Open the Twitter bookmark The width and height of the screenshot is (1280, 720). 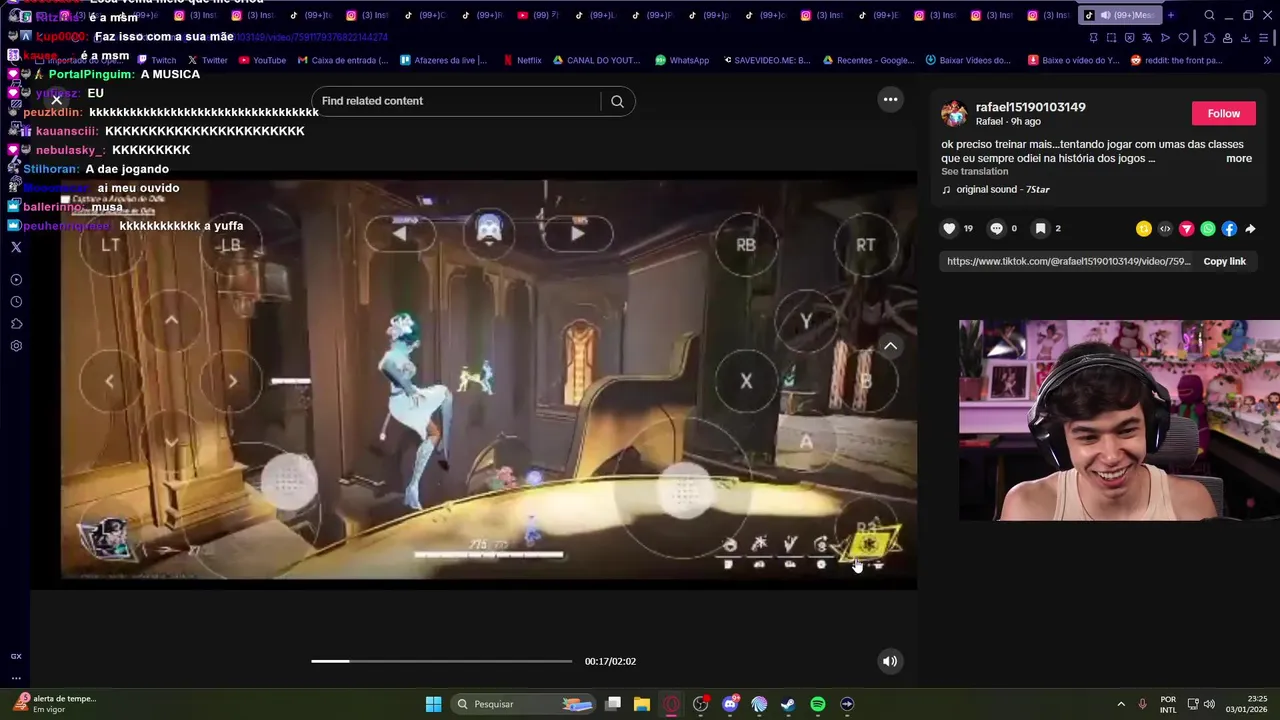point(208,60)
